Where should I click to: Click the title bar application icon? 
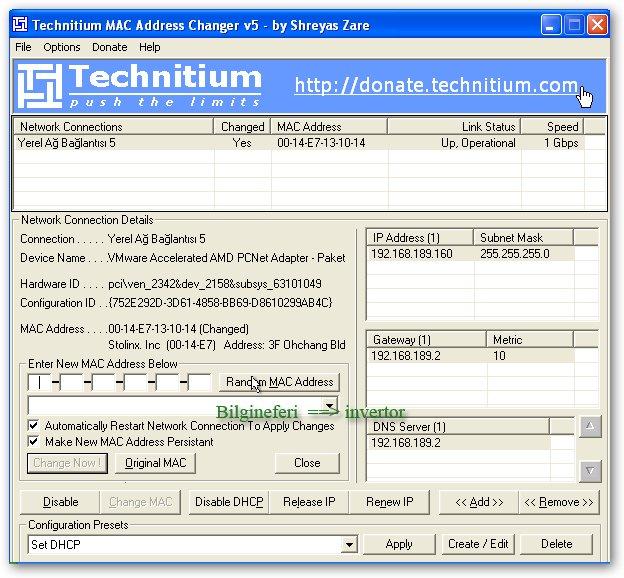(20, 25)
